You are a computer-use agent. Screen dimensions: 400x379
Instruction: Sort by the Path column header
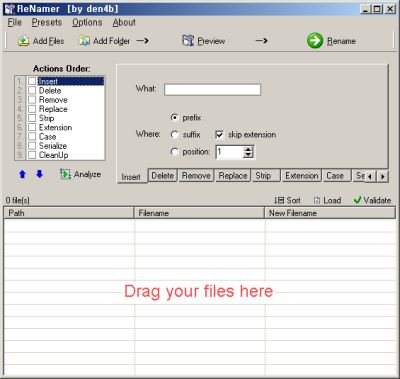[69, 213]
